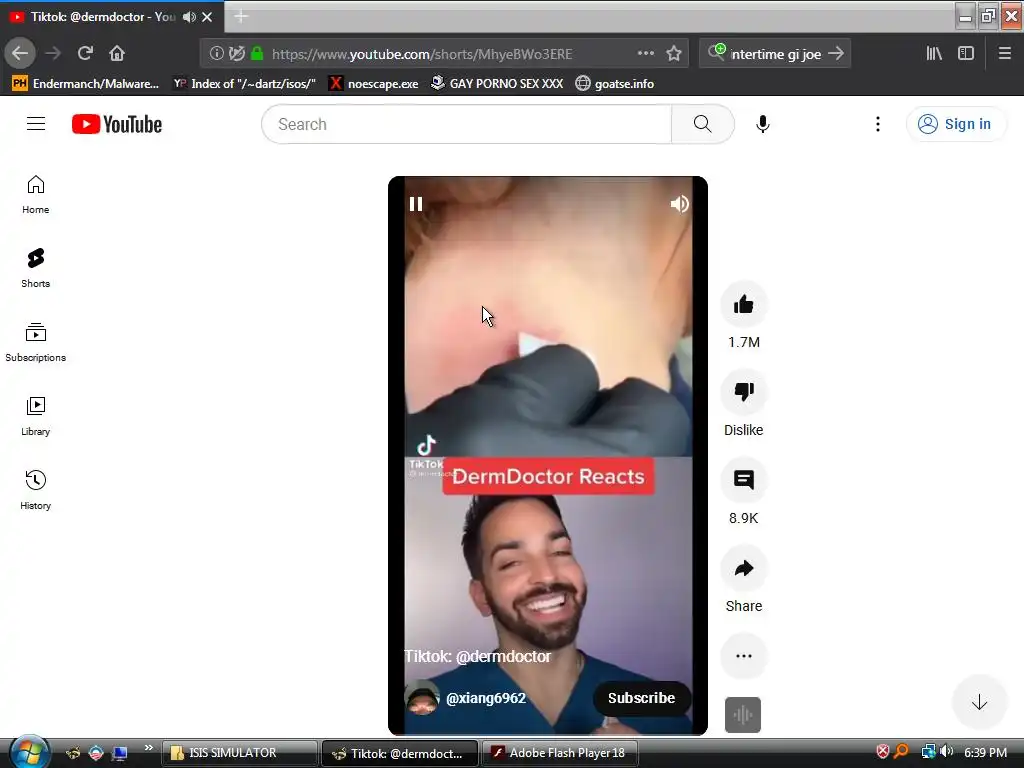The image size is (1024, 768).
Task: Focus the YouTube Search box
Action: (x=466, y=124)
